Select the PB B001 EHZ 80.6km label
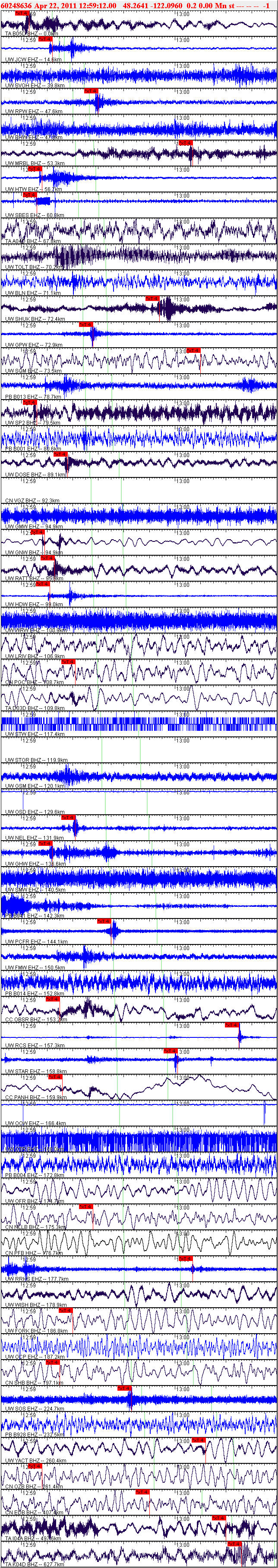Viewport: 278px width, 1568px height. tap(33, 448)
